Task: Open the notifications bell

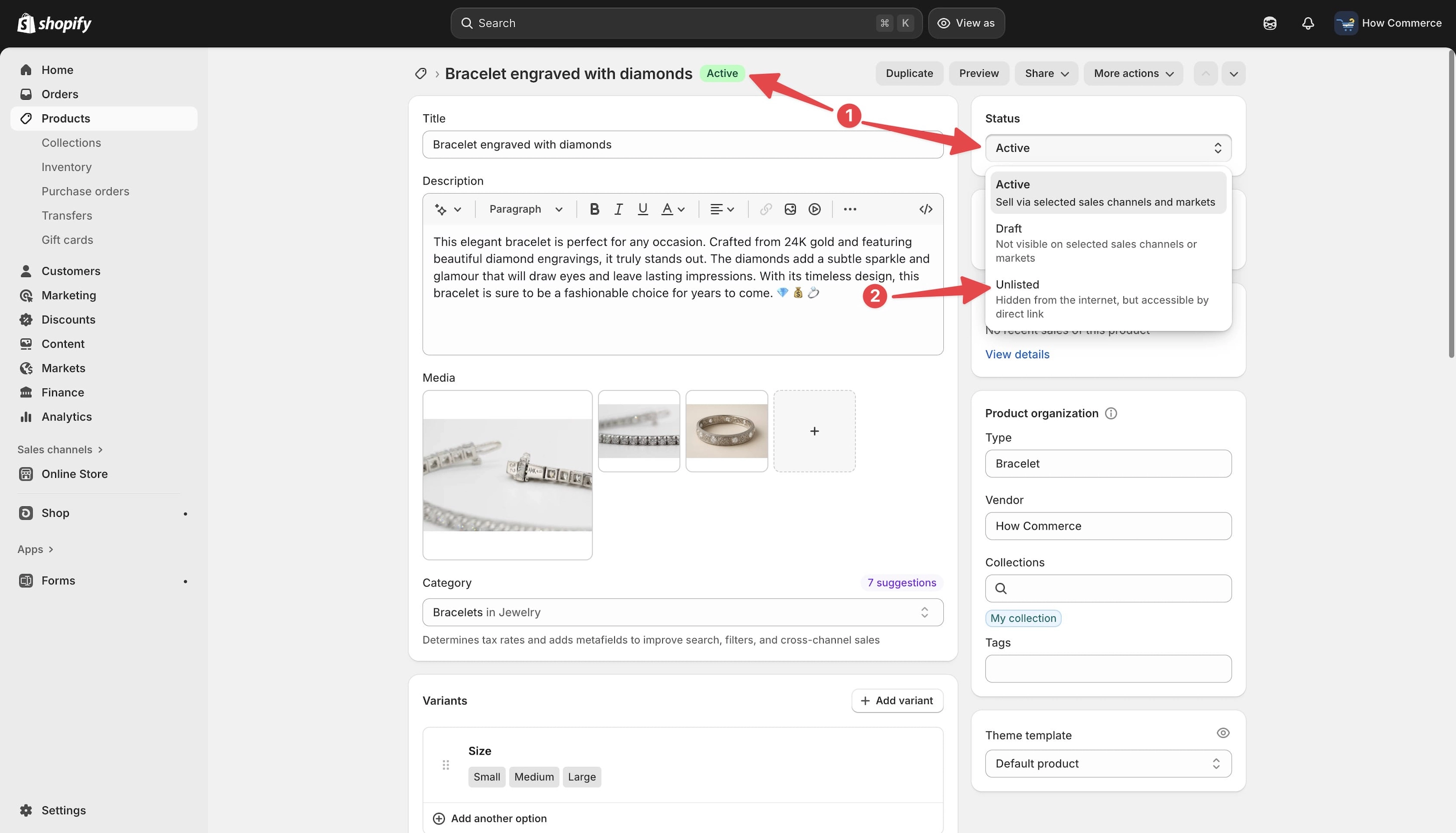Action: 1307,23
